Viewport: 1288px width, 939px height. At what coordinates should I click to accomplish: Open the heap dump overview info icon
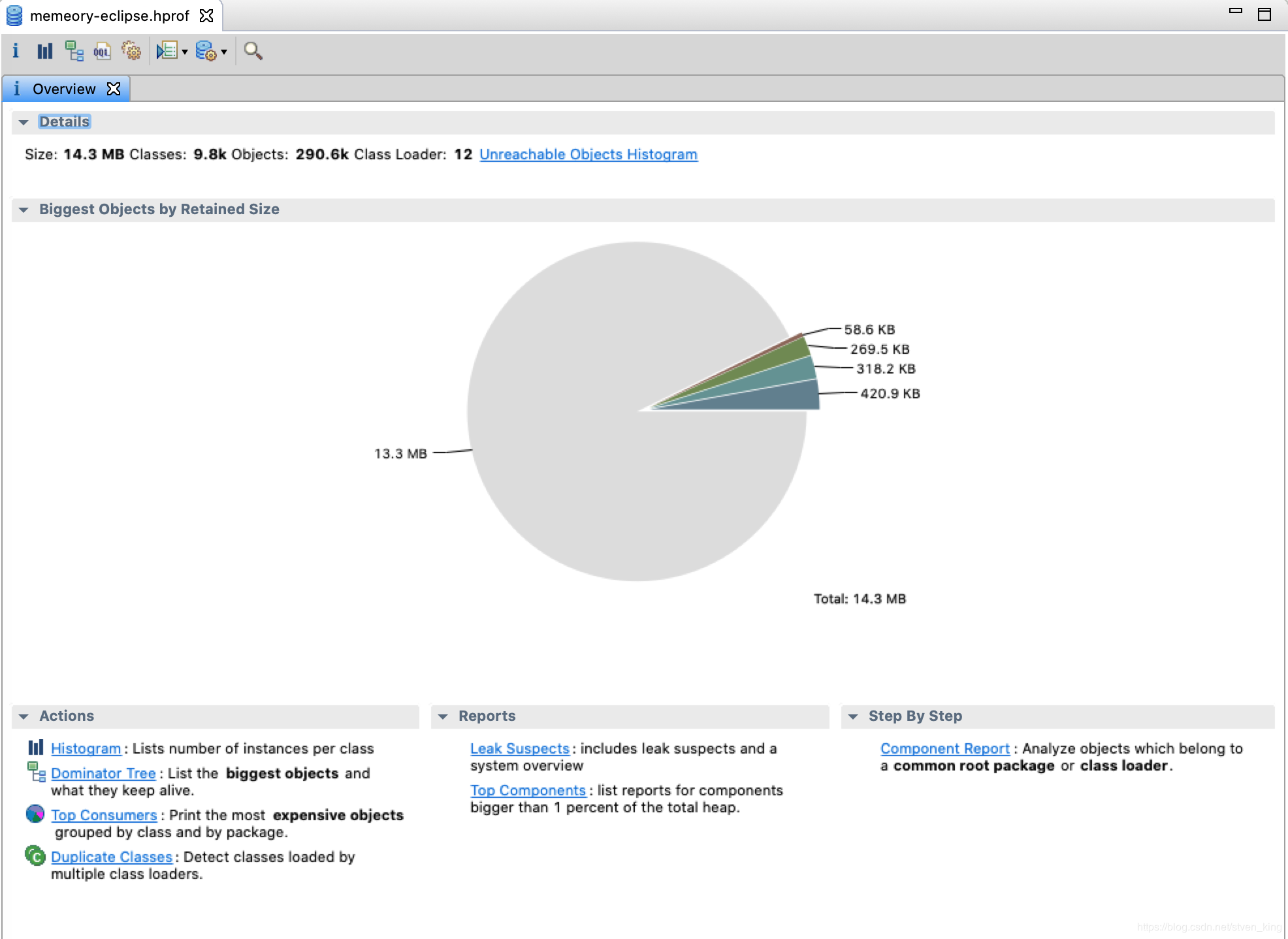[16, 51]
